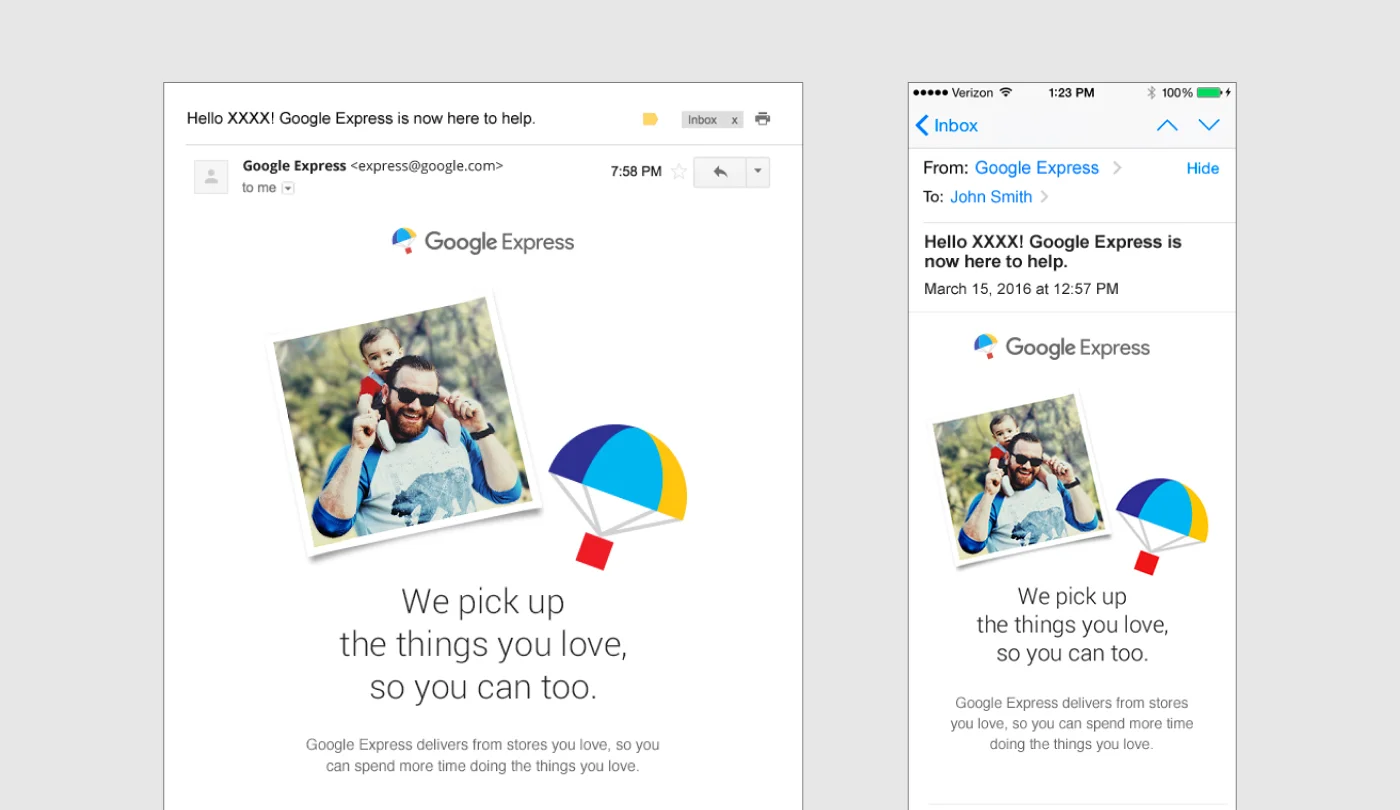This screenshot has width=1400, height=810.
Task: Go back to Inbox on the phone
Action: [x=946, y=125]
